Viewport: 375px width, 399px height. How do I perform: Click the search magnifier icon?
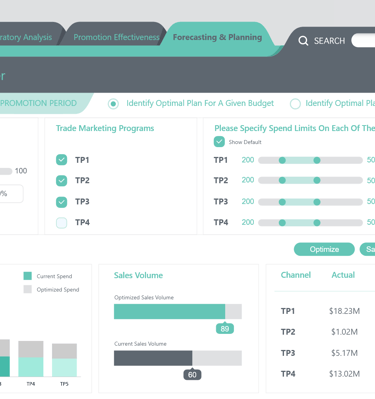point(303,41)
